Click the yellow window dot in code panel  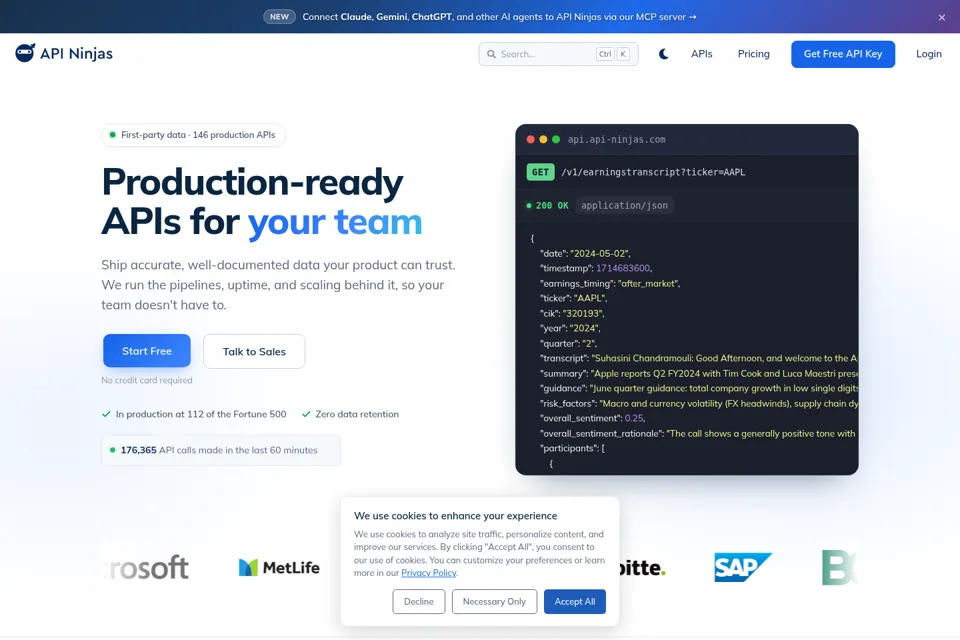tap(543, 140)
